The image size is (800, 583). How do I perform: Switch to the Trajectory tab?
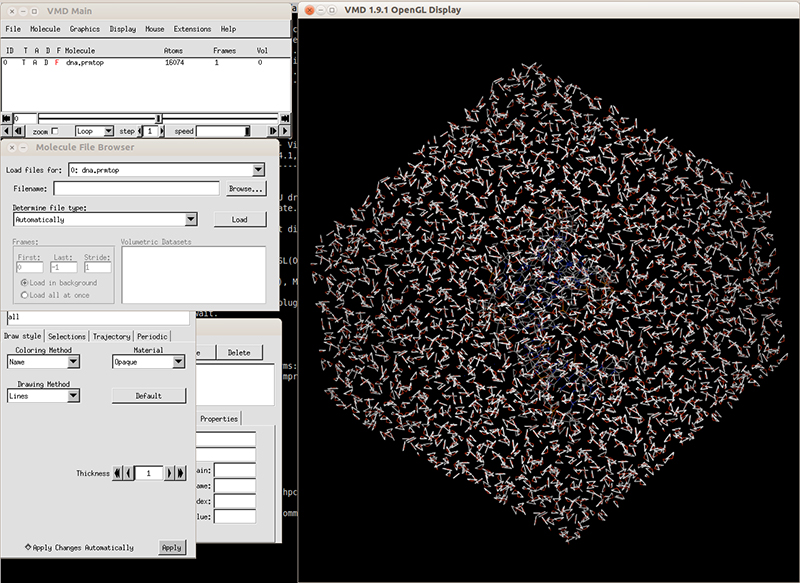tap(111, 337)
